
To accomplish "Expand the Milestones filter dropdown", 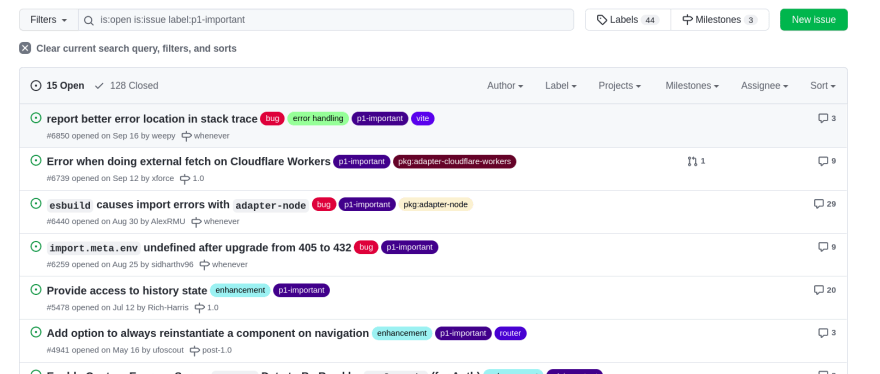I will tap(692, 85).
